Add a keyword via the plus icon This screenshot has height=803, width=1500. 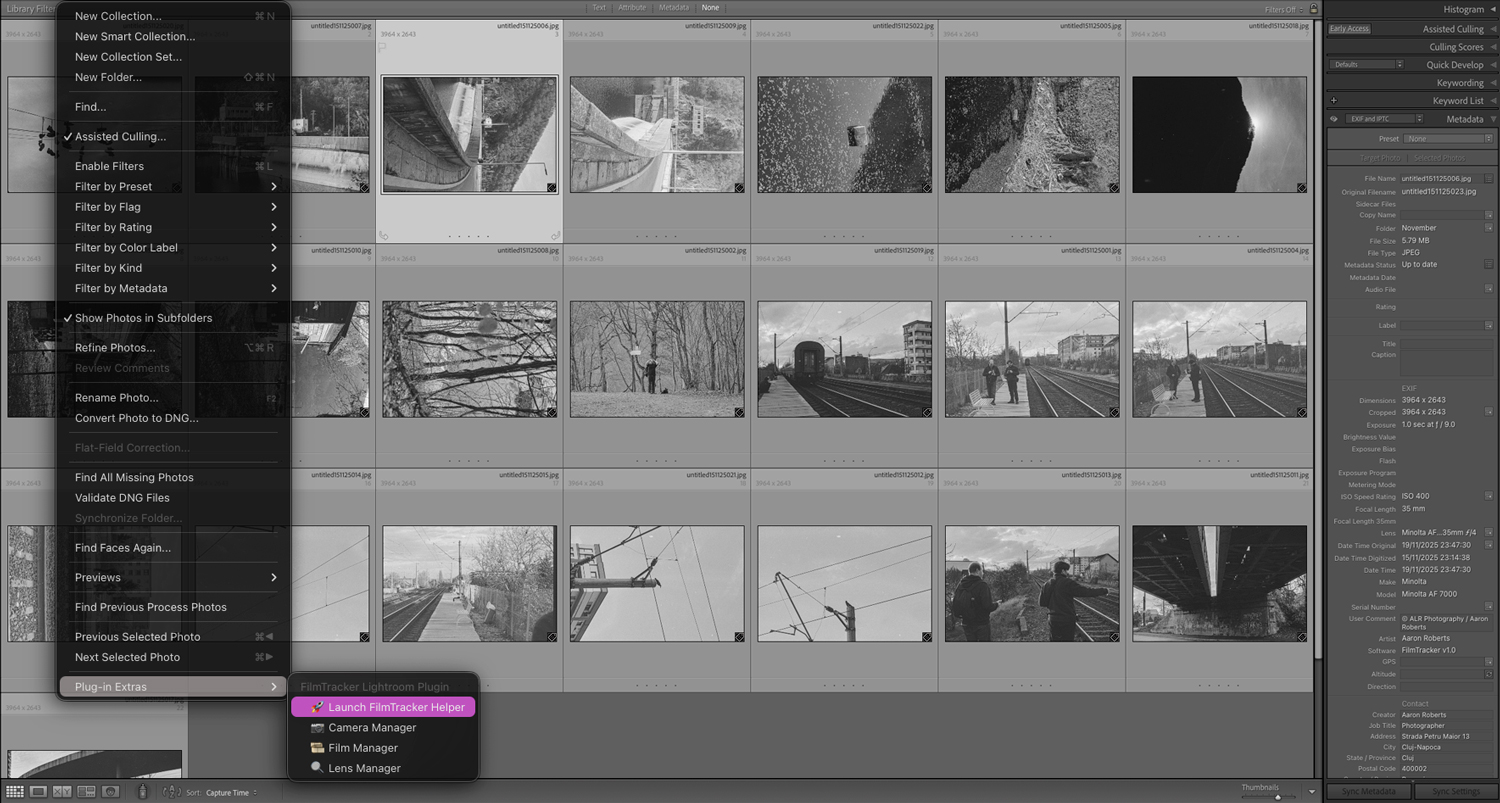click(x=1334, y=100)
